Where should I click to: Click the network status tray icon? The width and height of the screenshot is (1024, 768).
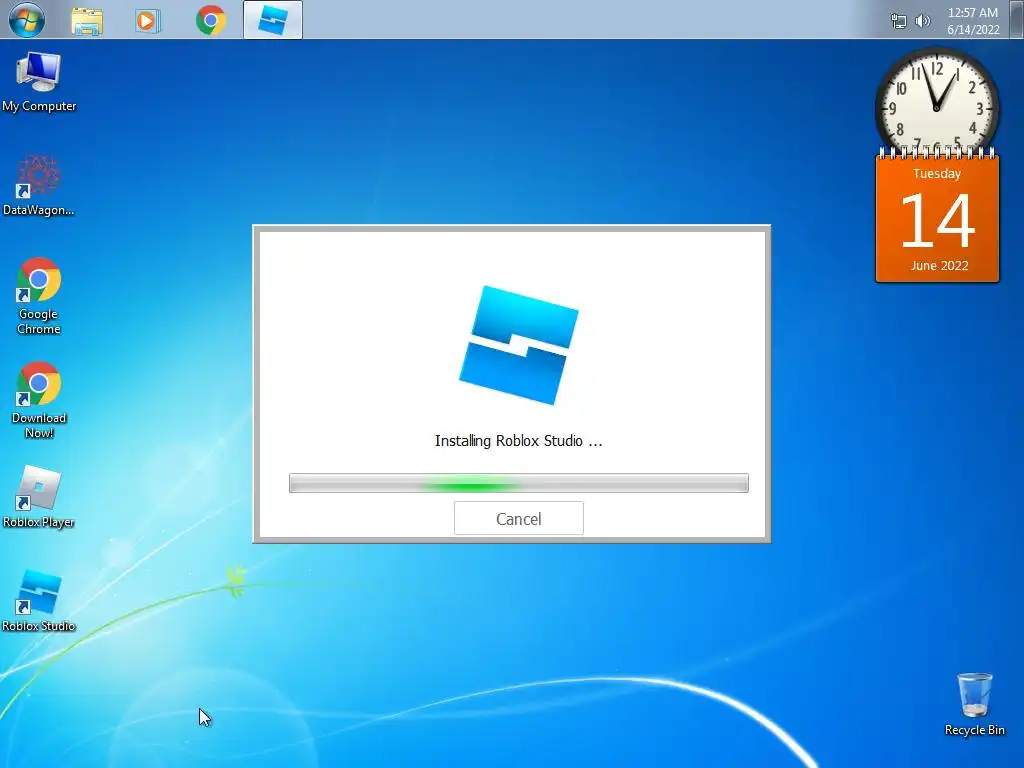pos(899,22)
